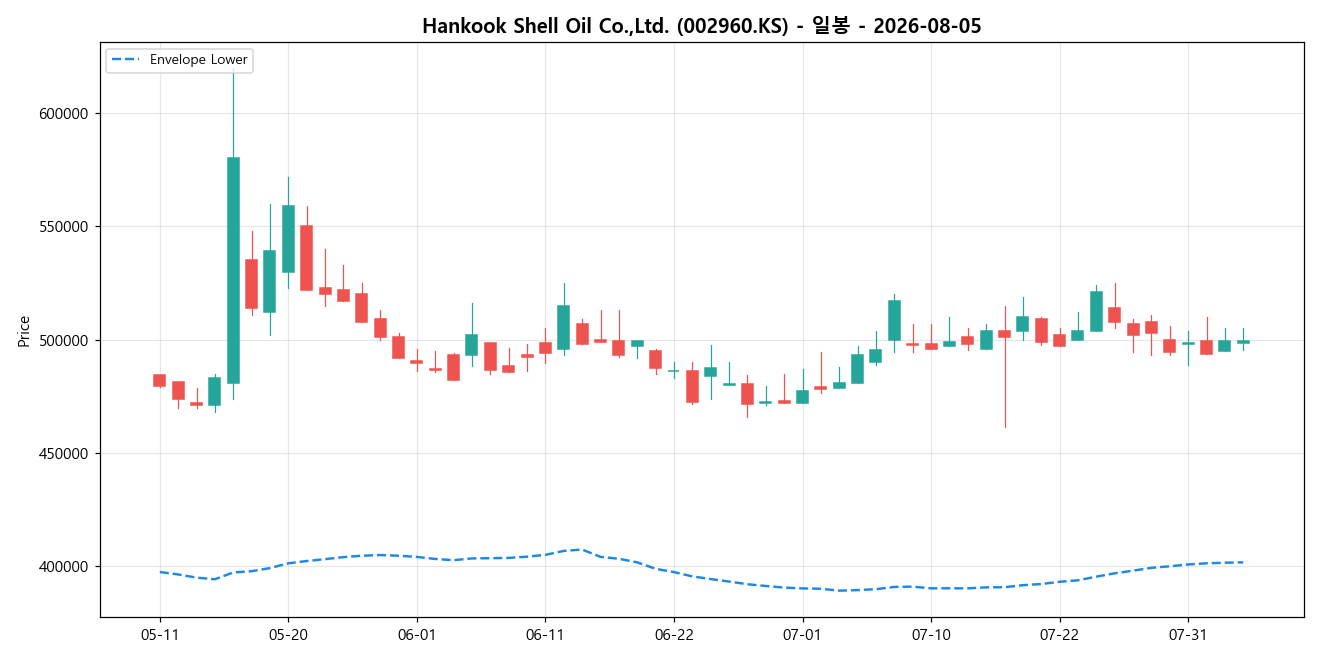Click the last green candlestick on the right
The image size is (1320, 660).
coord(1243,342)
